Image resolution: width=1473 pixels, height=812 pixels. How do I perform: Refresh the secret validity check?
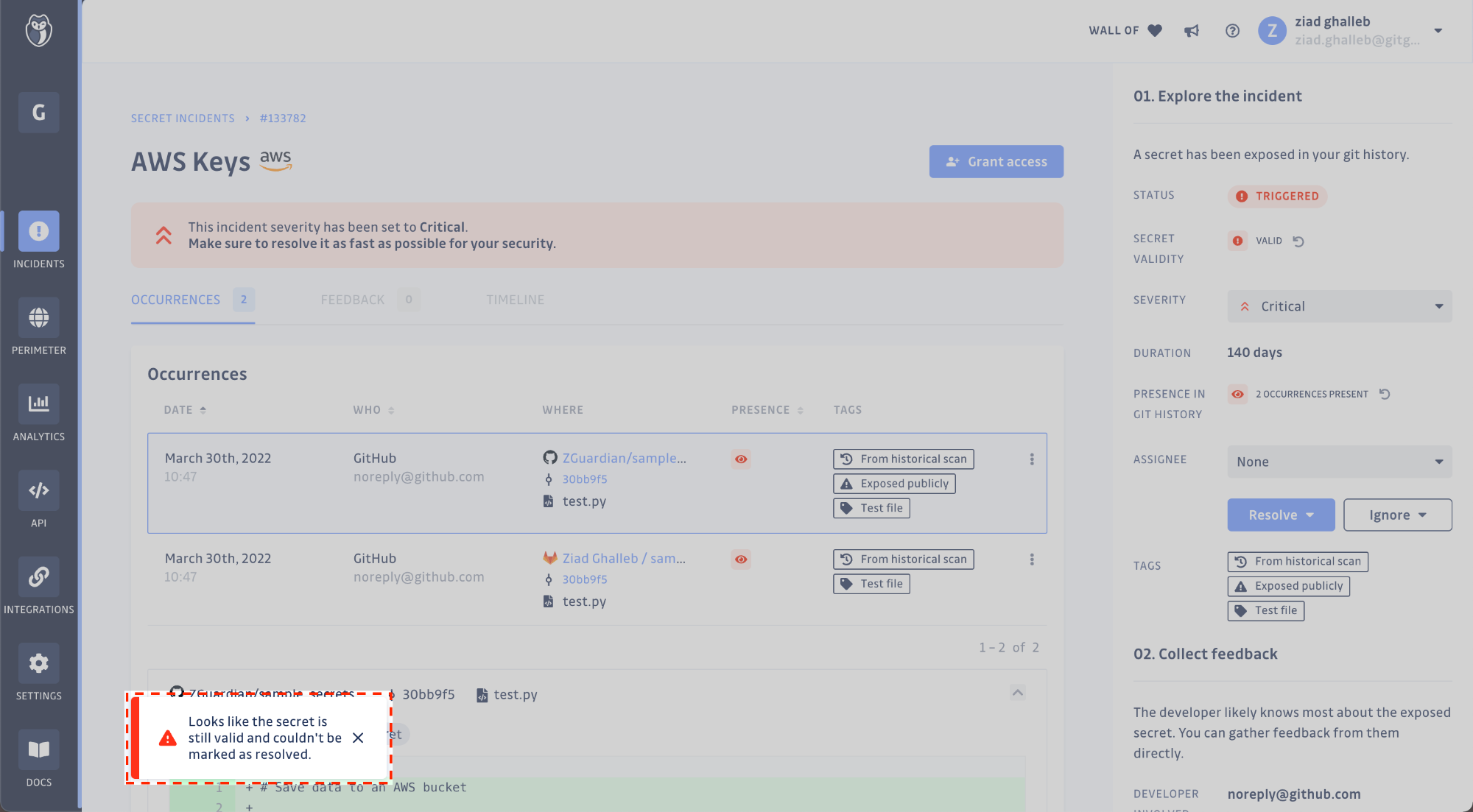pos(1298,241)
